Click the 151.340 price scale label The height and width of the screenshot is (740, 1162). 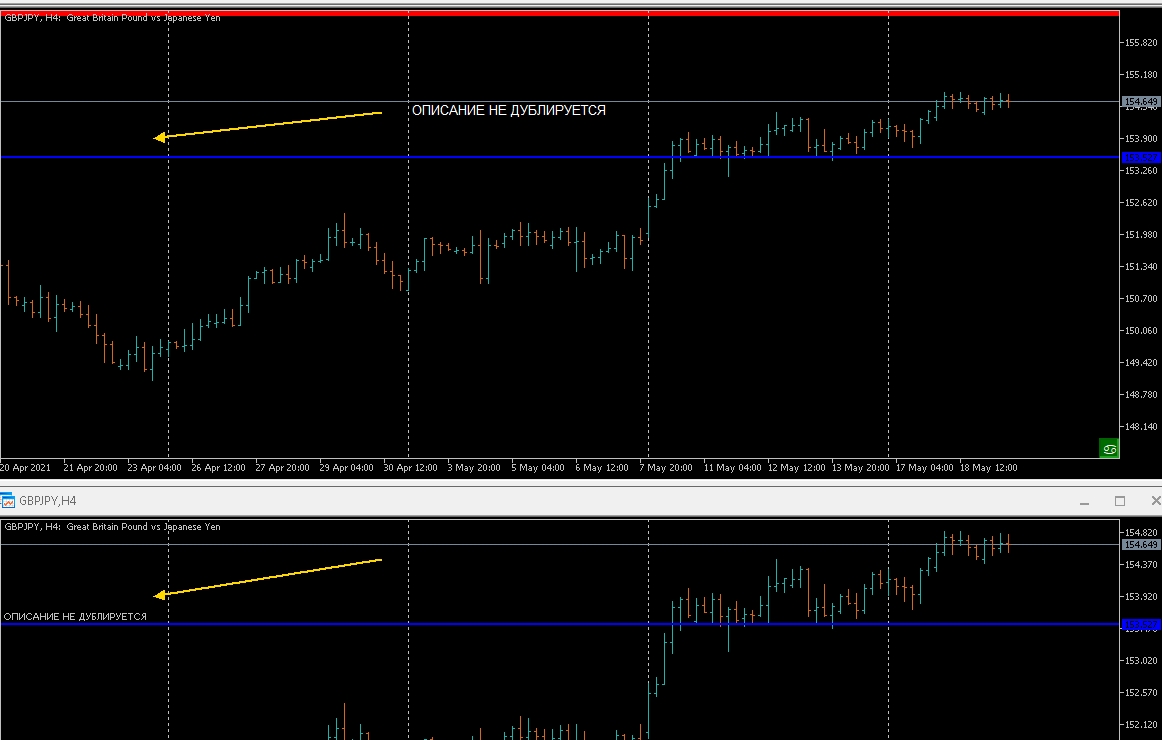click(x=1141, y=267)
